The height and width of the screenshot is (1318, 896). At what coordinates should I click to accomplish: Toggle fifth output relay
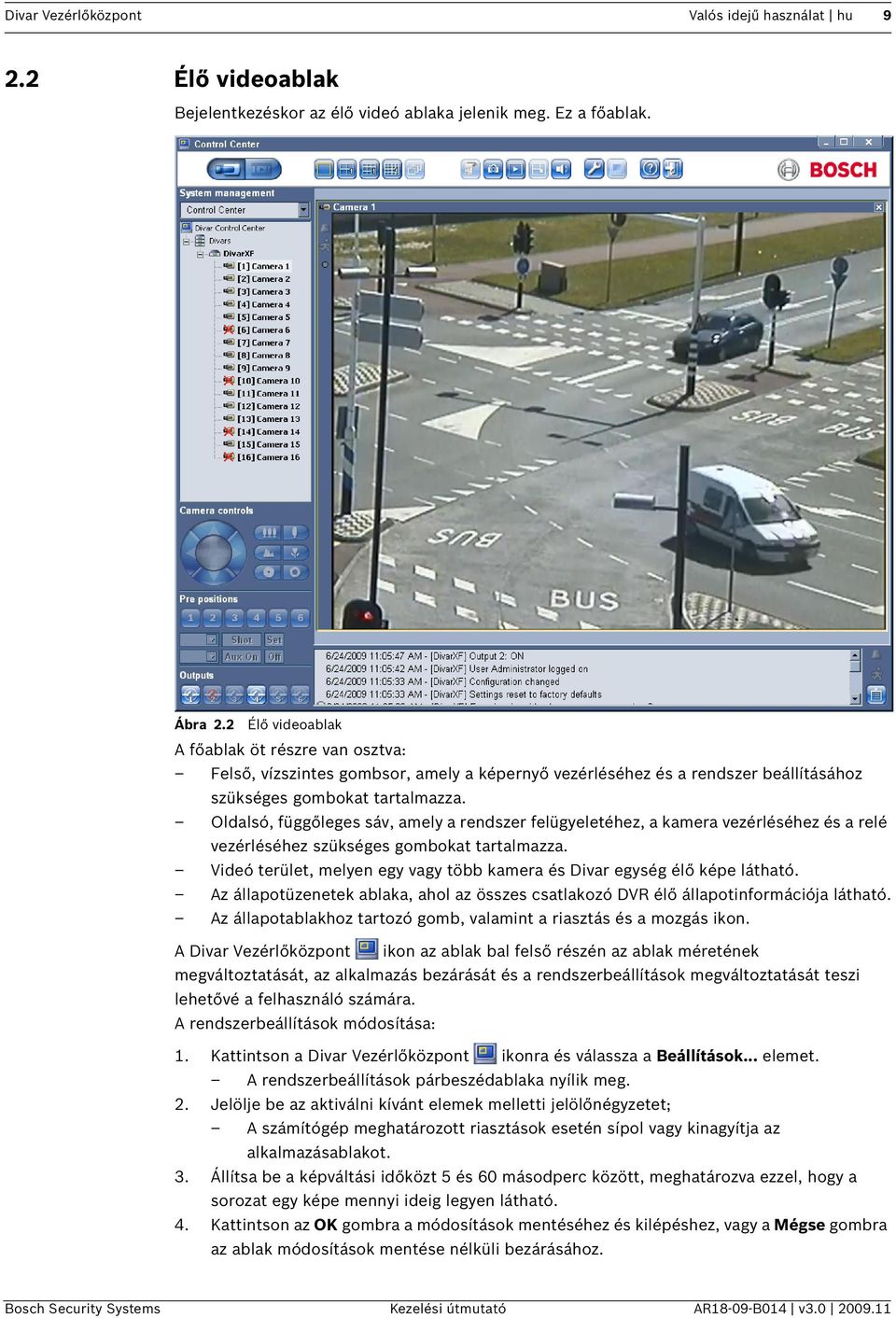pyautogui.click(x=278, y=694)
